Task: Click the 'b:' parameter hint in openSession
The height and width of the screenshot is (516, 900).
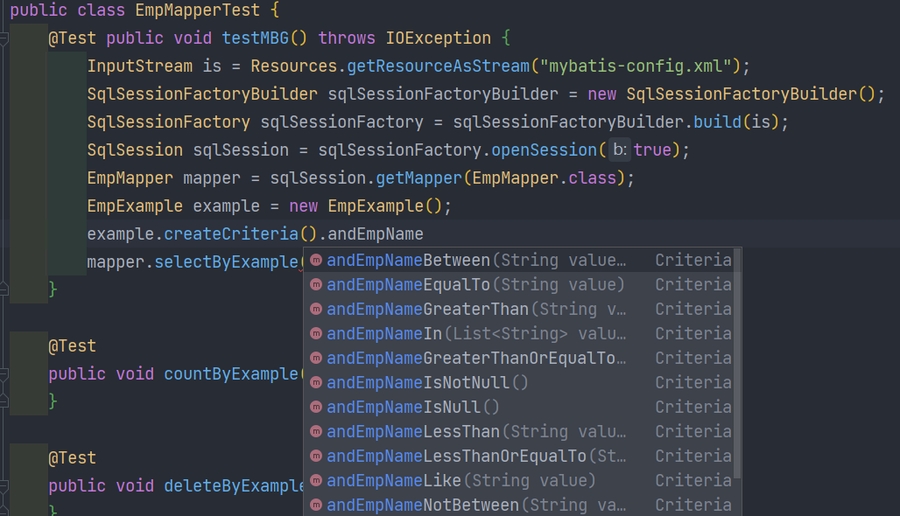Action: click(x=619, y=150)
